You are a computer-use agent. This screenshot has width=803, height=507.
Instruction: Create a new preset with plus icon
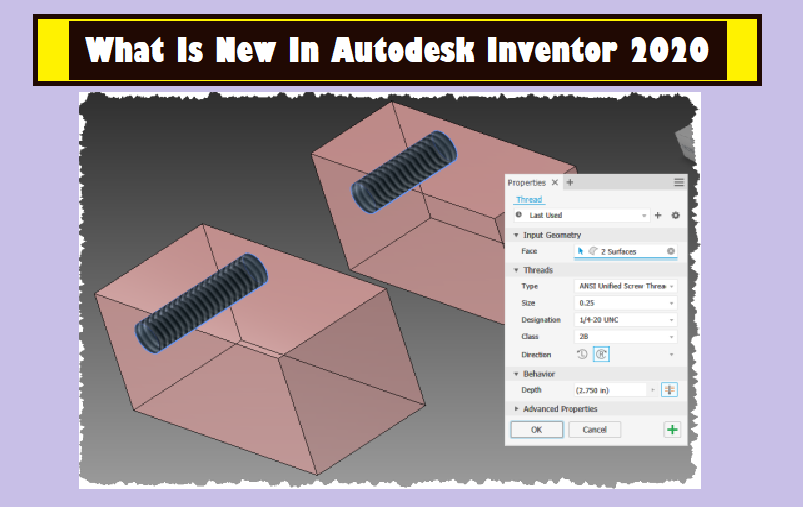point(659,216)
